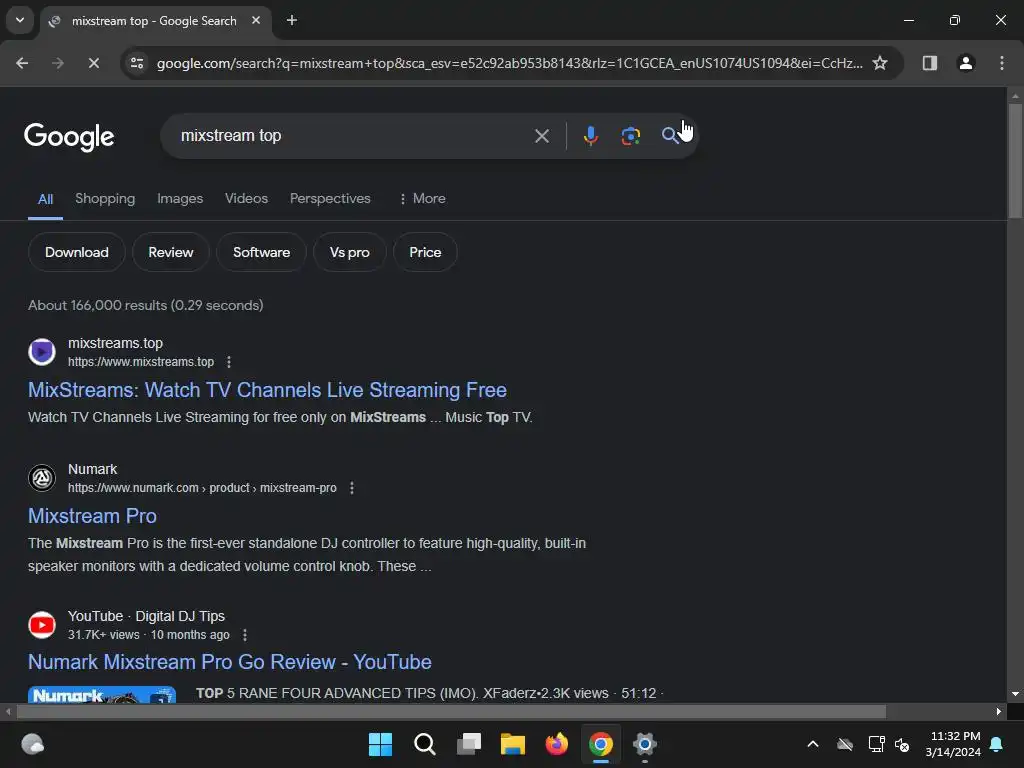The height and width of the screenshot is (768, 1024).
Task: Open the Mixstream Pro result link
Action: [x=92, y=516]
